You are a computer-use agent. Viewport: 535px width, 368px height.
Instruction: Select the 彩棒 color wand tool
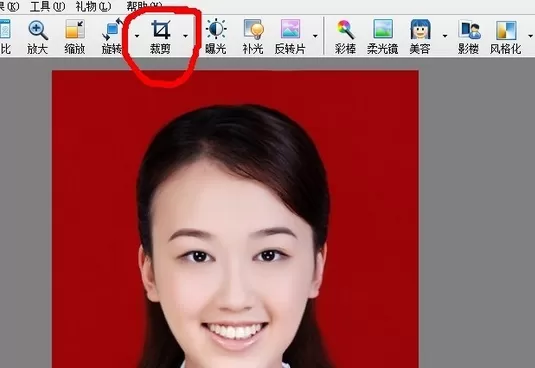[x=345, y=37]
